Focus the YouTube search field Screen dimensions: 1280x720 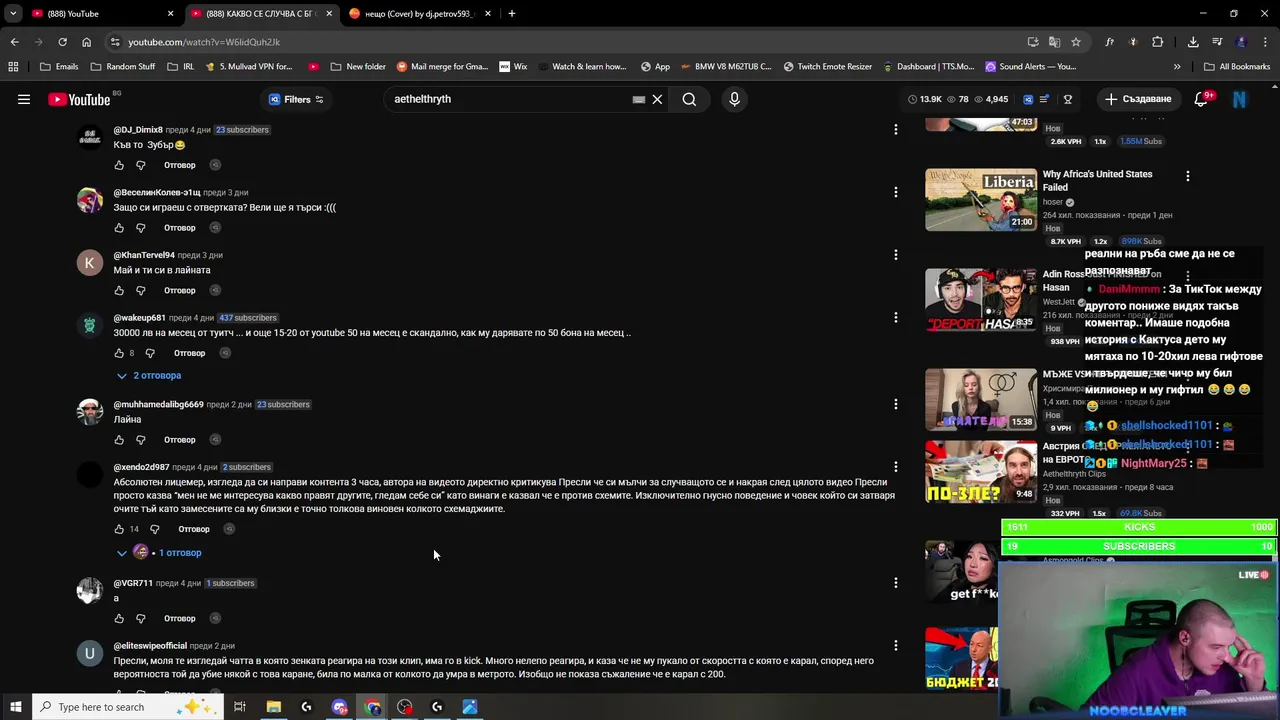[x=510, y=99]
